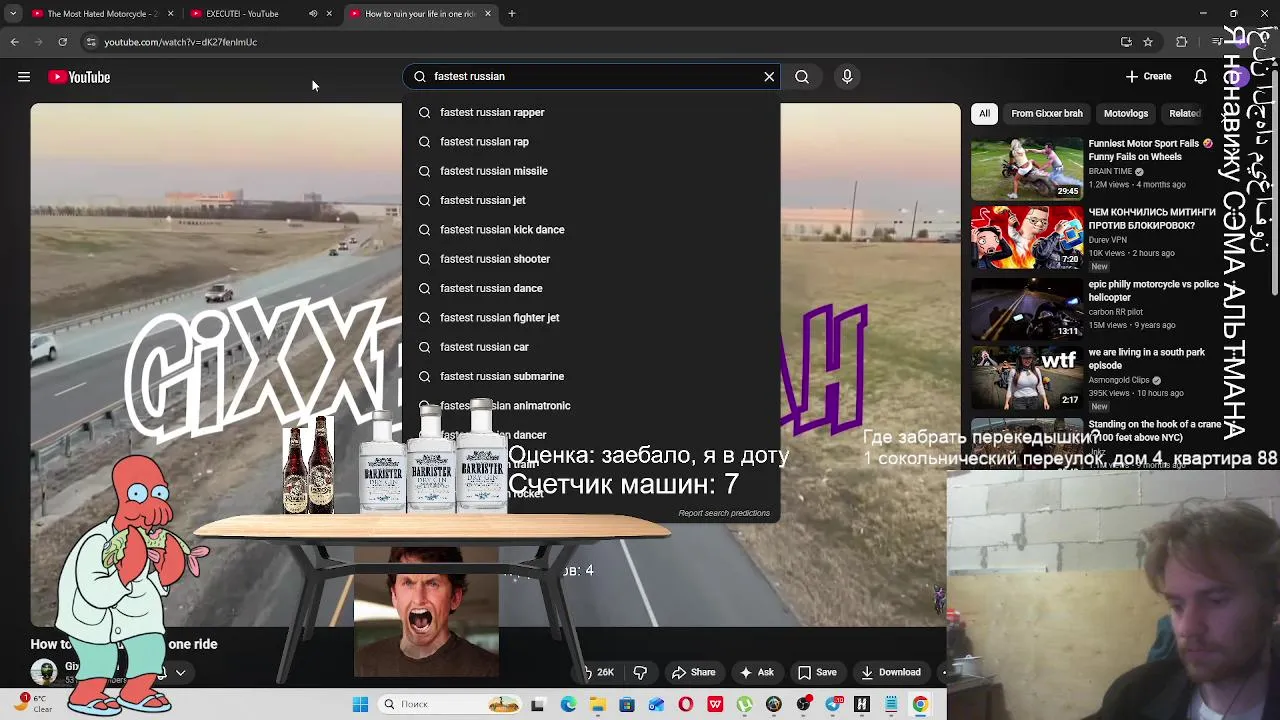Viewport: 1280px width, 720px height.
Task: Open Funniest Motor Sport Fails thumbnail
Action: [x=1027, y=169]
